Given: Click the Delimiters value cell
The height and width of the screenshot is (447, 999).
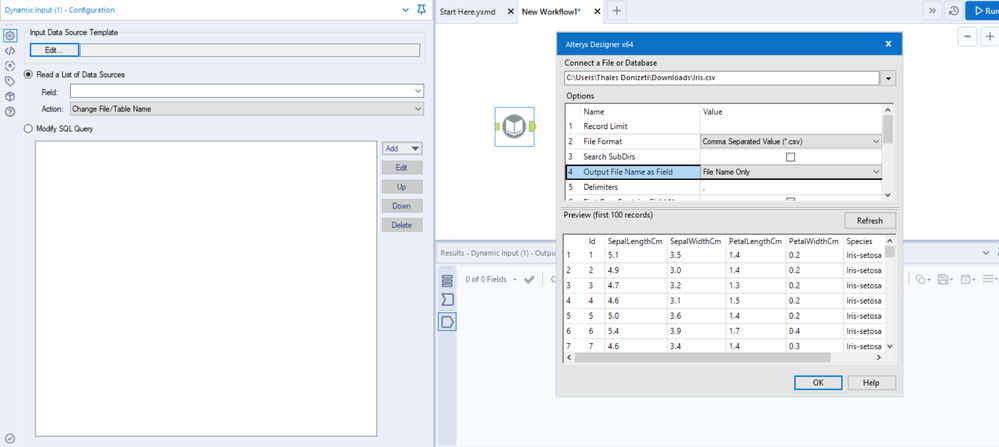Looking at the screenshot, I should click(791, 187).
